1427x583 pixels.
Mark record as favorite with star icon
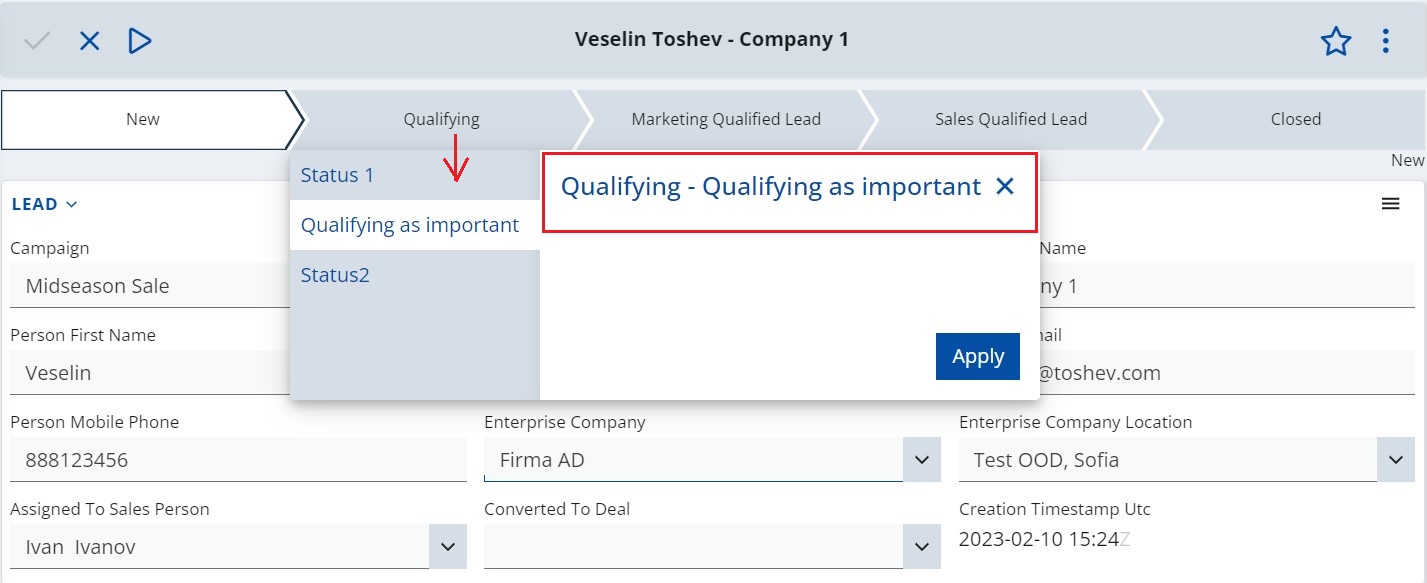pyautogui.click(x=1336, y=41)
